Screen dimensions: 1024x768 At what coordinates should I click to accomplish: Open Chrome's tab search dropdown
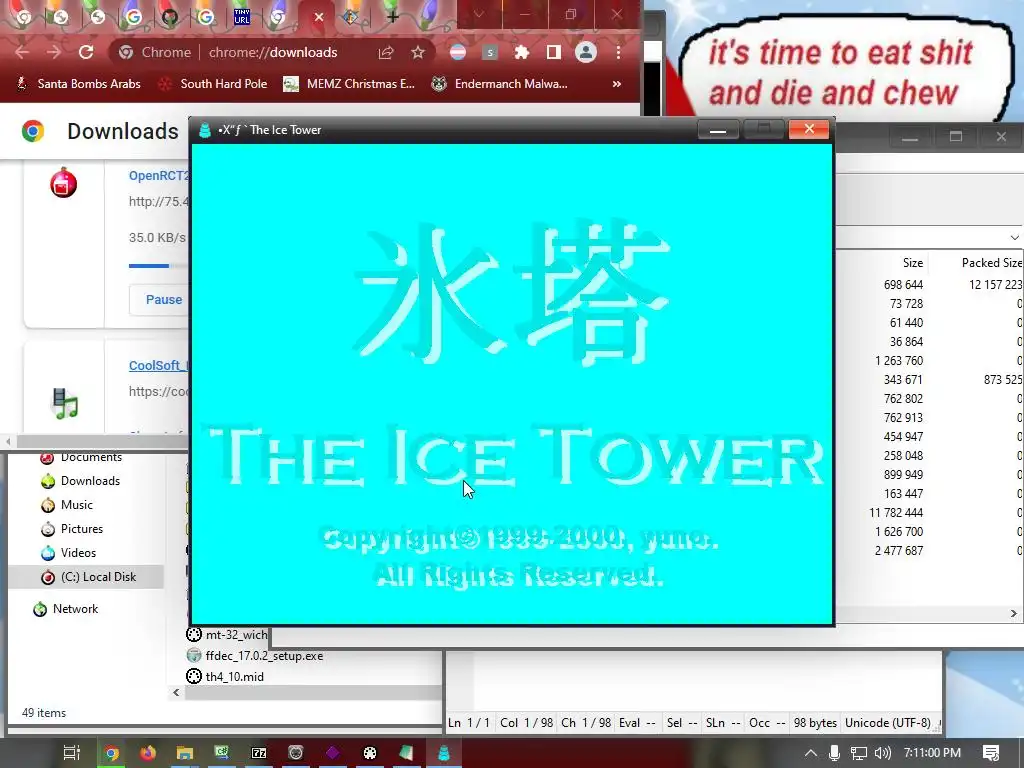coord(479,14)
